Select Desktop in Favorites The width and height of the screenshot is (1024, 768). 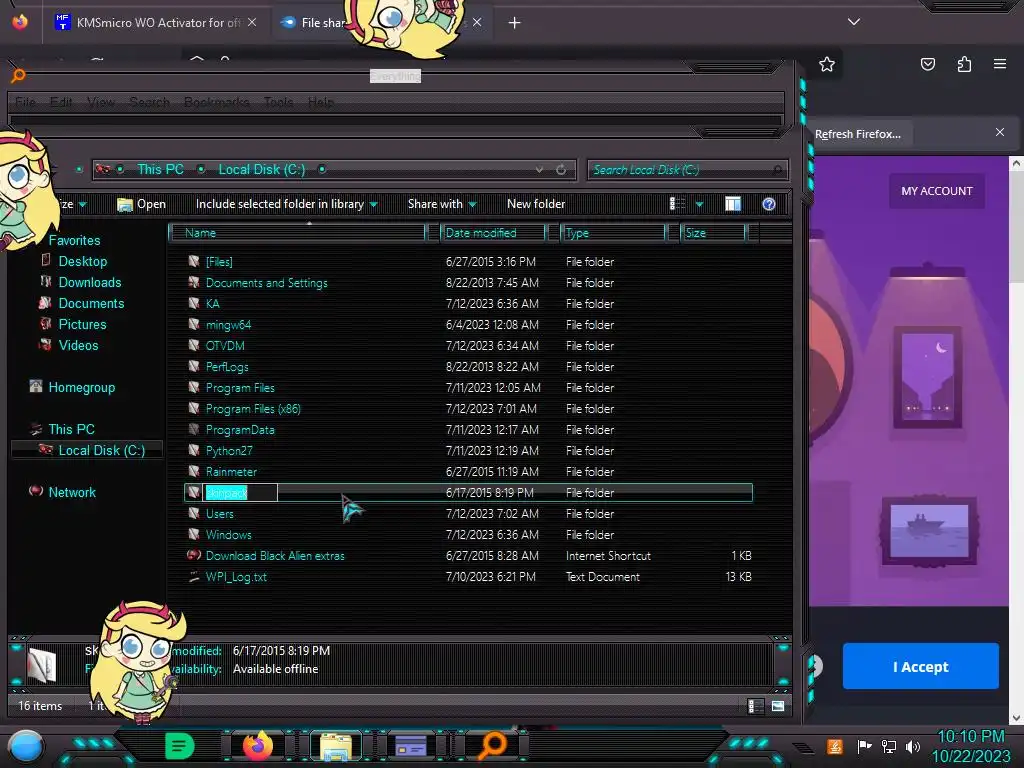83,261
